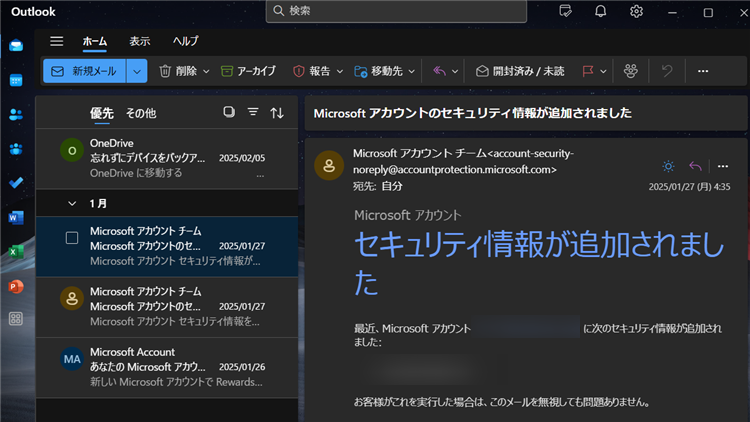
Task: Launch Excel from the left sidebar
Action: (16, 252)
